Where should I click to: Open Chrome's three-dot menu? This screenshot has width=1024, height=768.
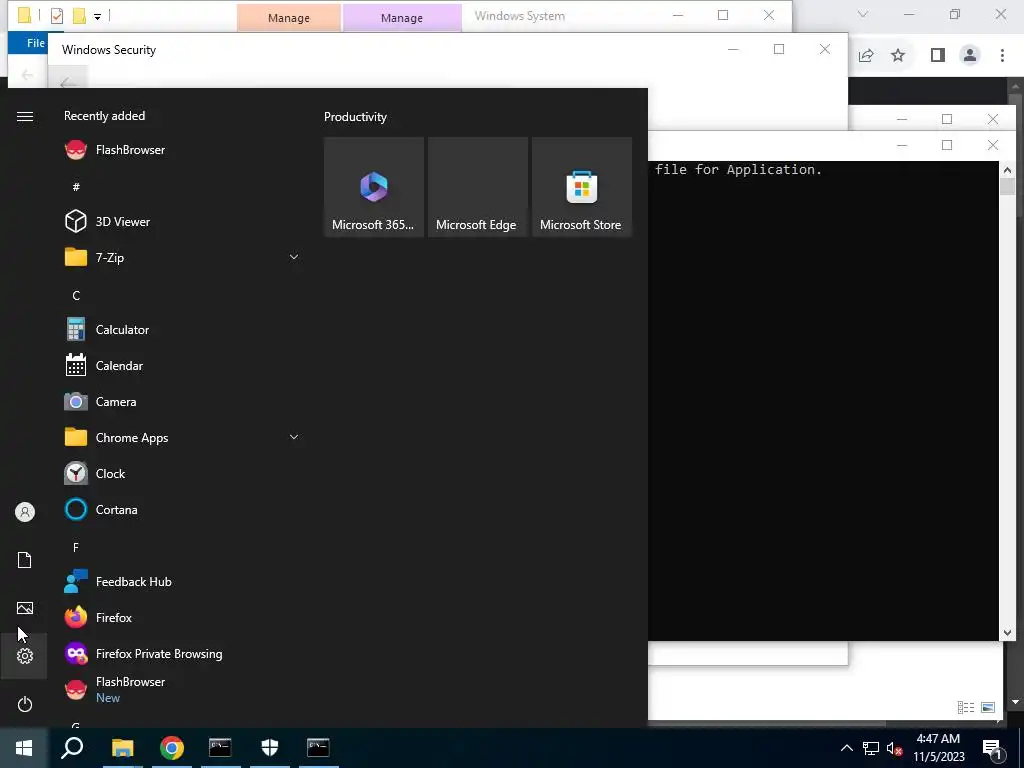click(1002, 56)
